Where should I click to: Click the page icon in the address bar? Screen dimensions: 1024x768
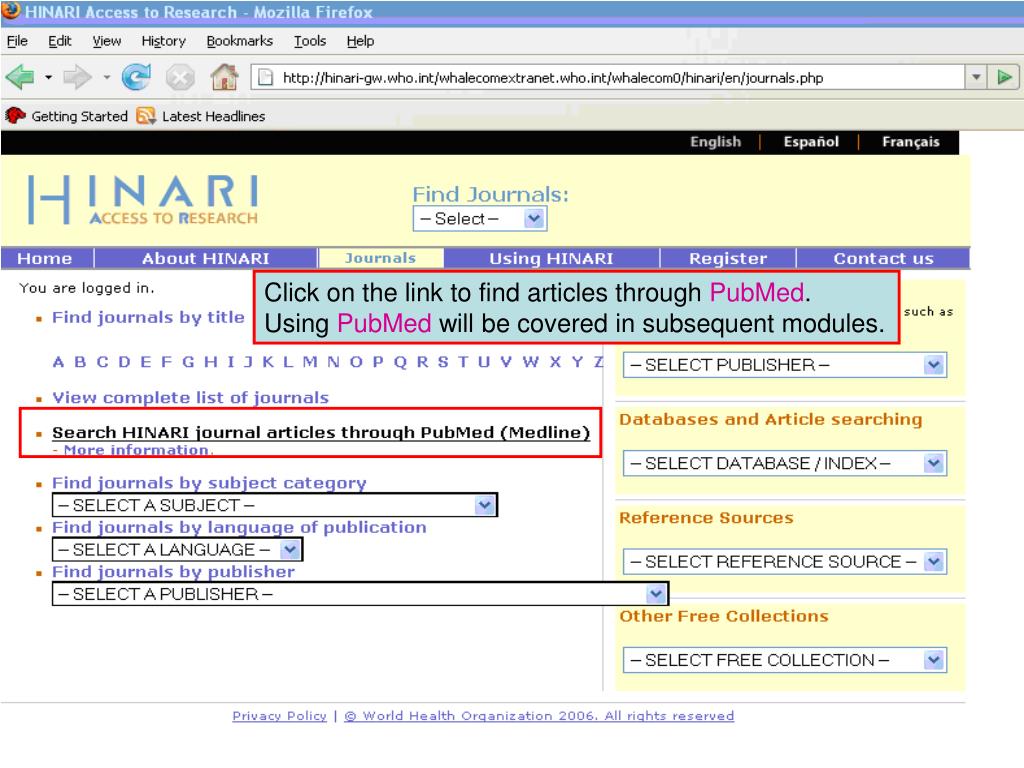[x=265, y=78]
